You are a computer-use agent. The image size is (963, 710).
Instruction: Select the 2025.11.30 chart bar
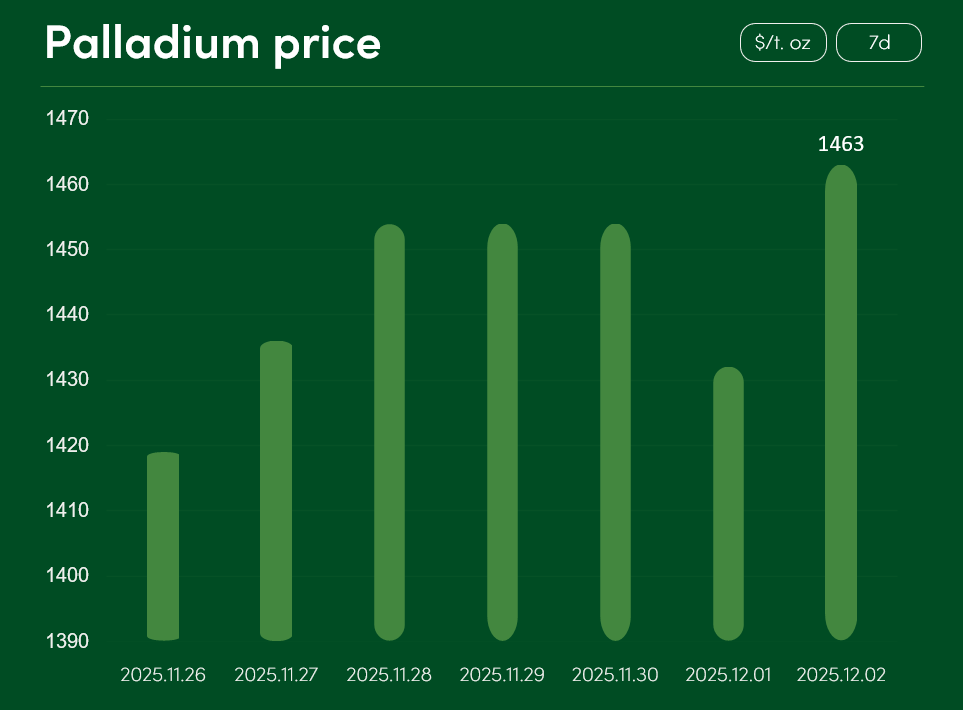[615, 432]
